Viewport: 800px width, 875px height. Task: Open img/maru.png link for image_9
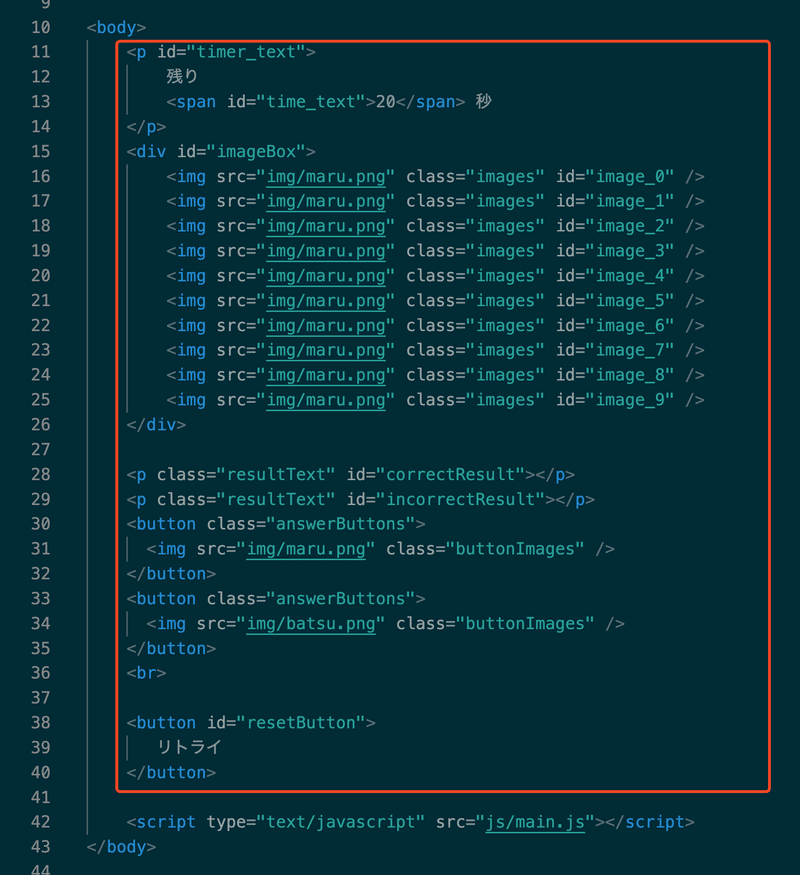326,400
